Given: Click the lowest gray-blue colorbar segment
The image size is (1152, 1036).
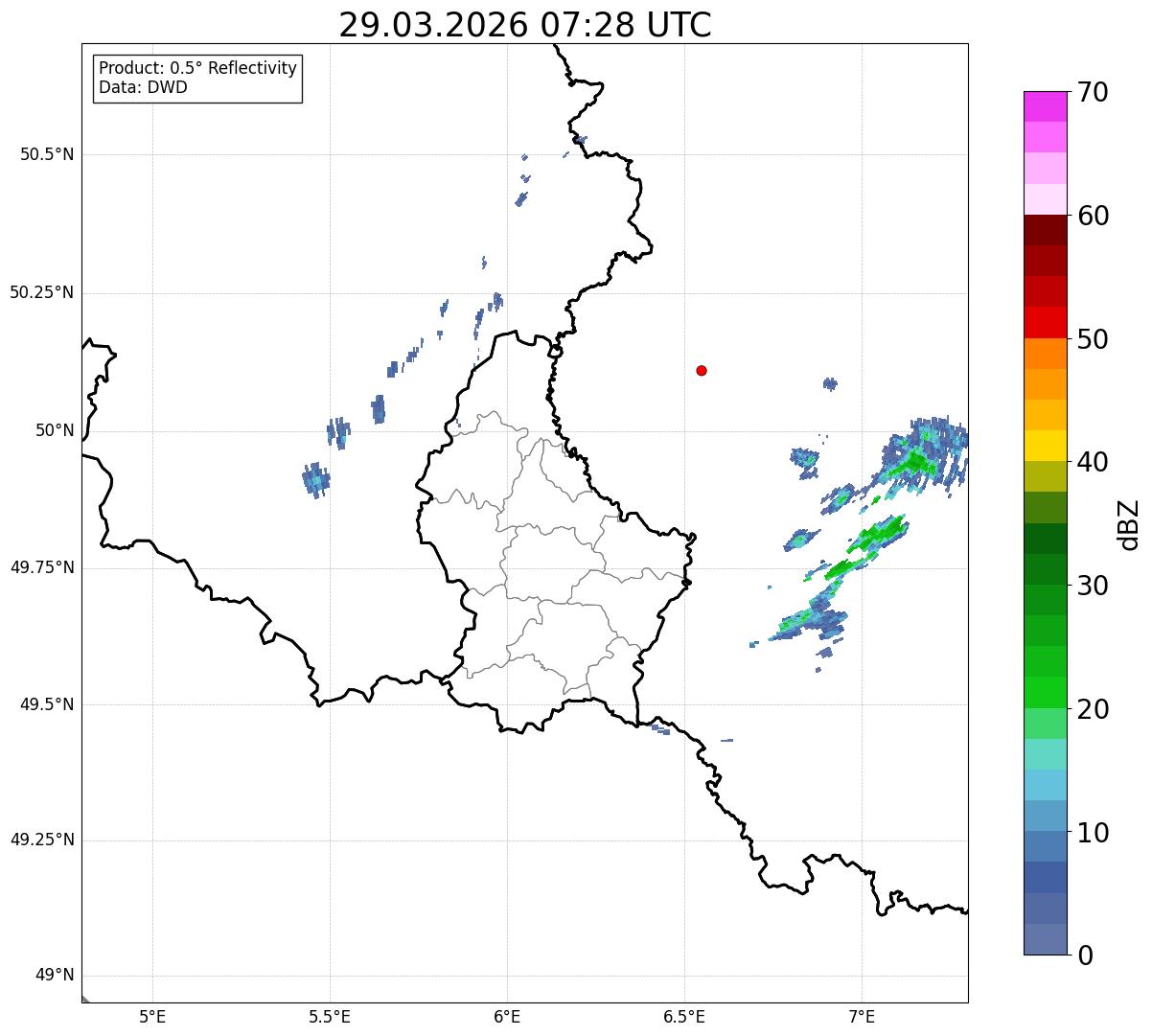Looking at the screenshot, I should click(x=1045, y=939).
